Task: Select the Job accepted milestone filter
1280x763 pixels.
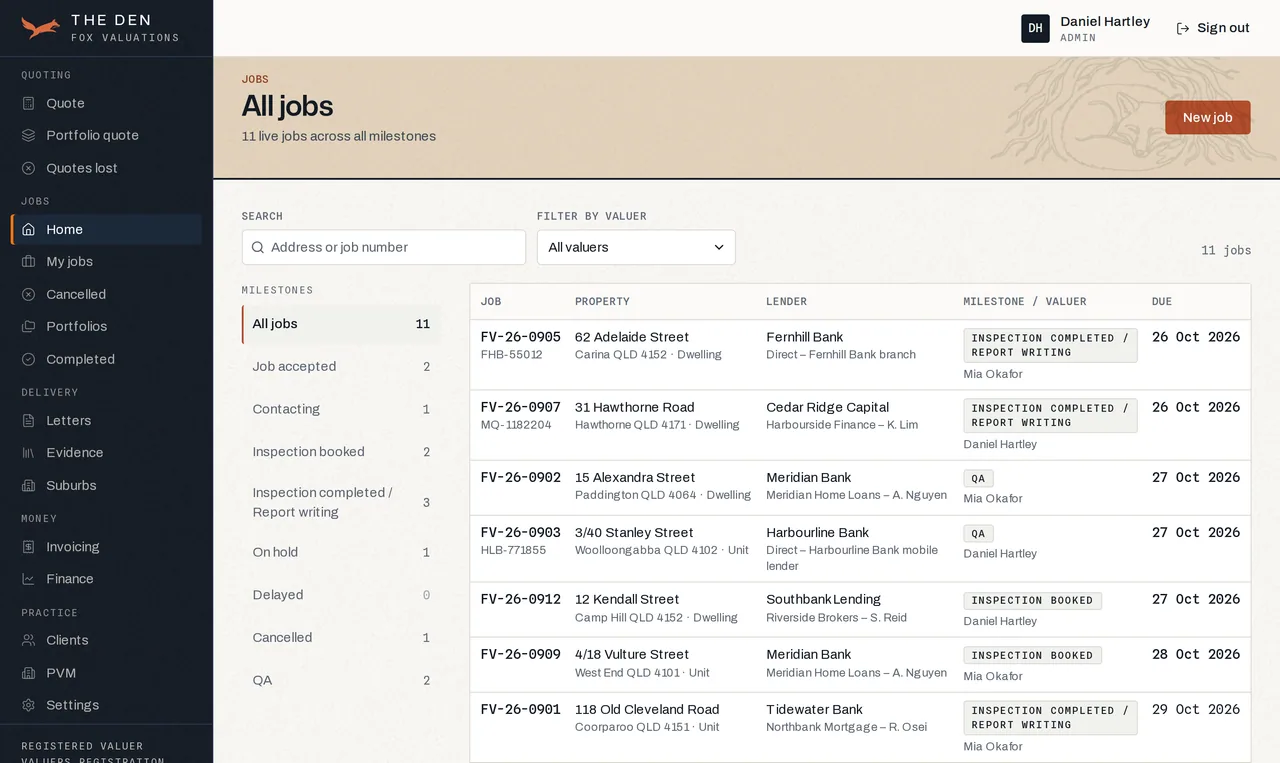Action: tap(341, 367)
